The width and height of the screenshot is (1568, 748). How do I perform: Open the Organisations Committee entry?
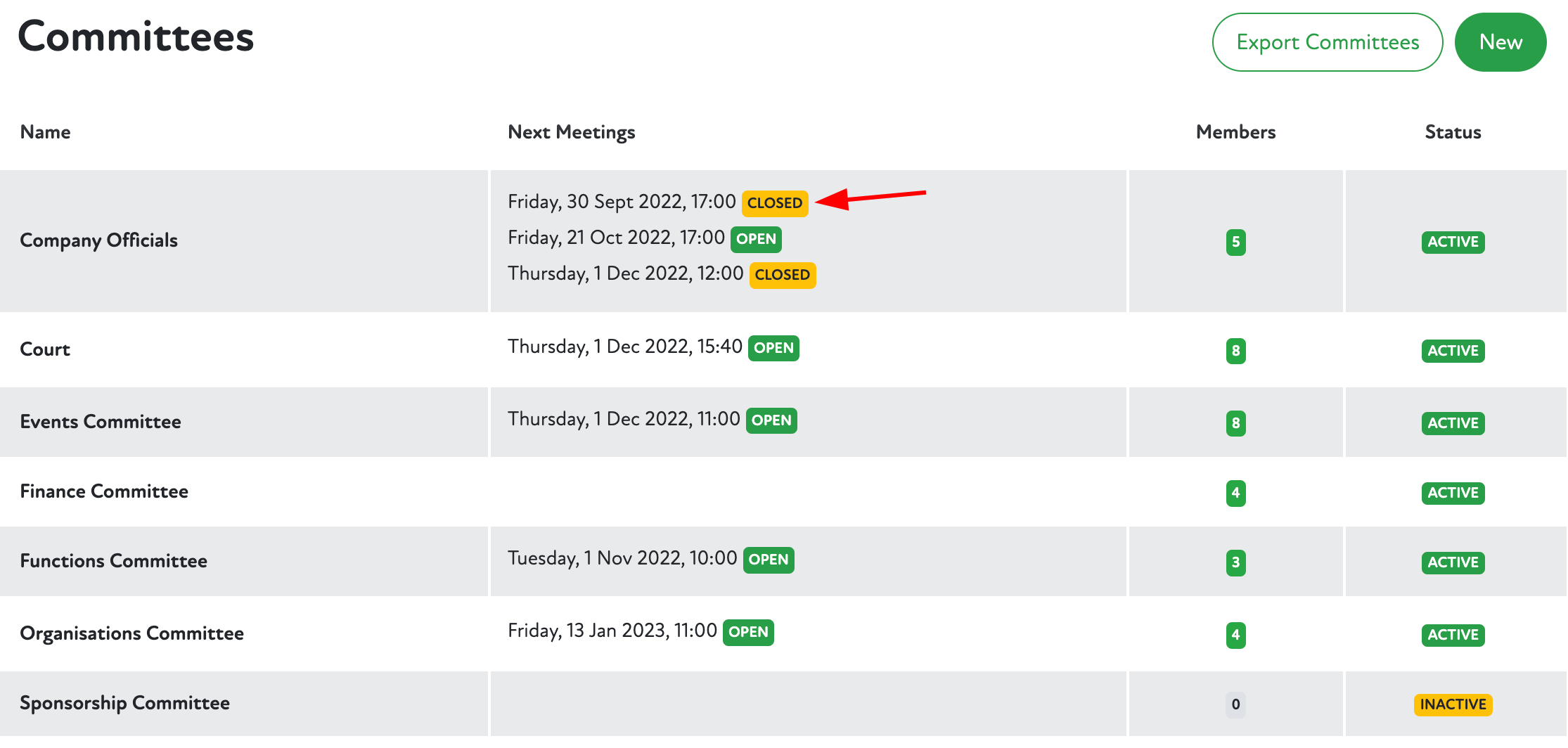(x=131, y=633)
